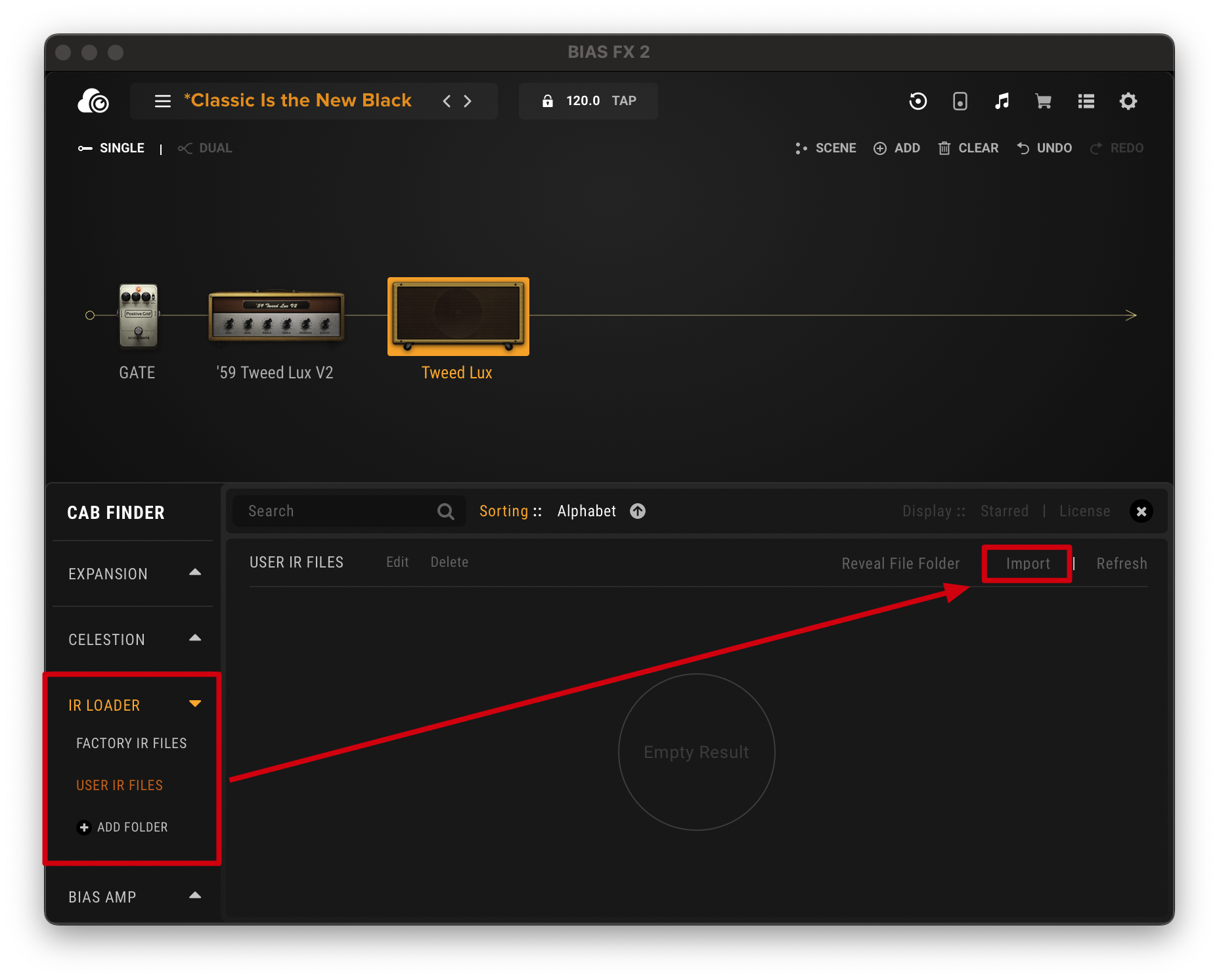
Task: Select USER IR FILES in sidebar
Action: [x=120, y=785]
